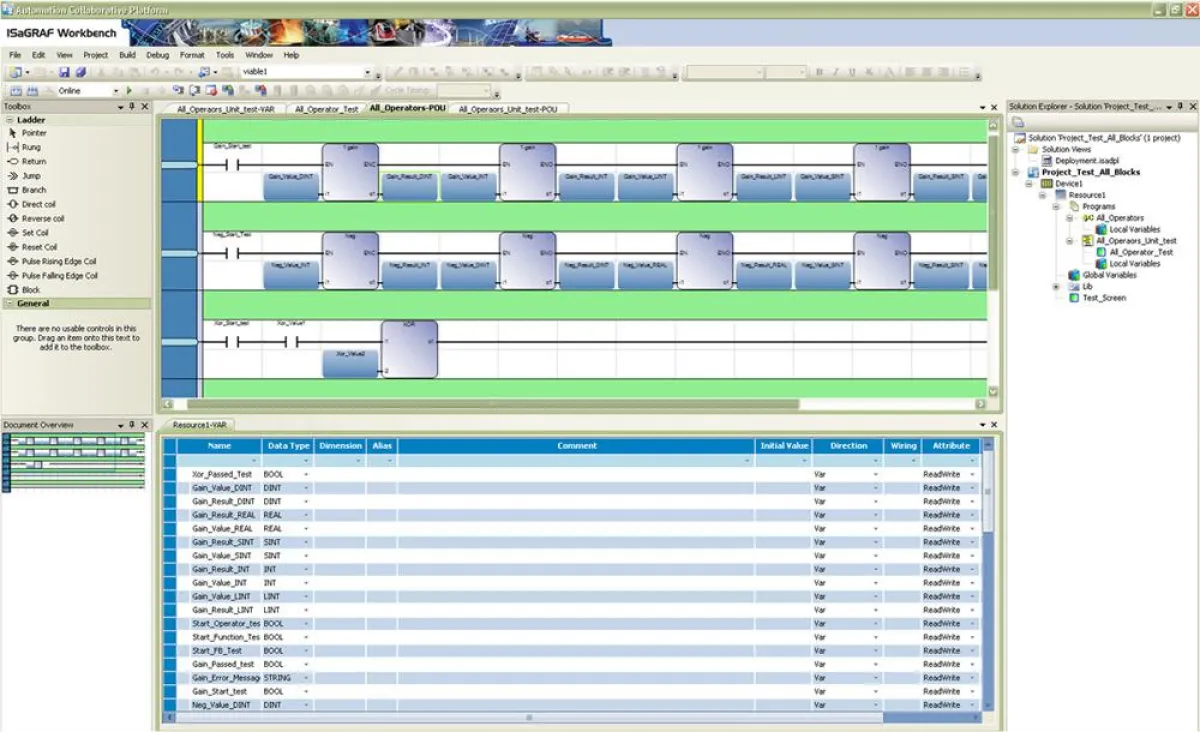This screenshot has width=1200, height=732.
Task: Select the Pulse Rising Edge Coil
Action: click(59, 261)
